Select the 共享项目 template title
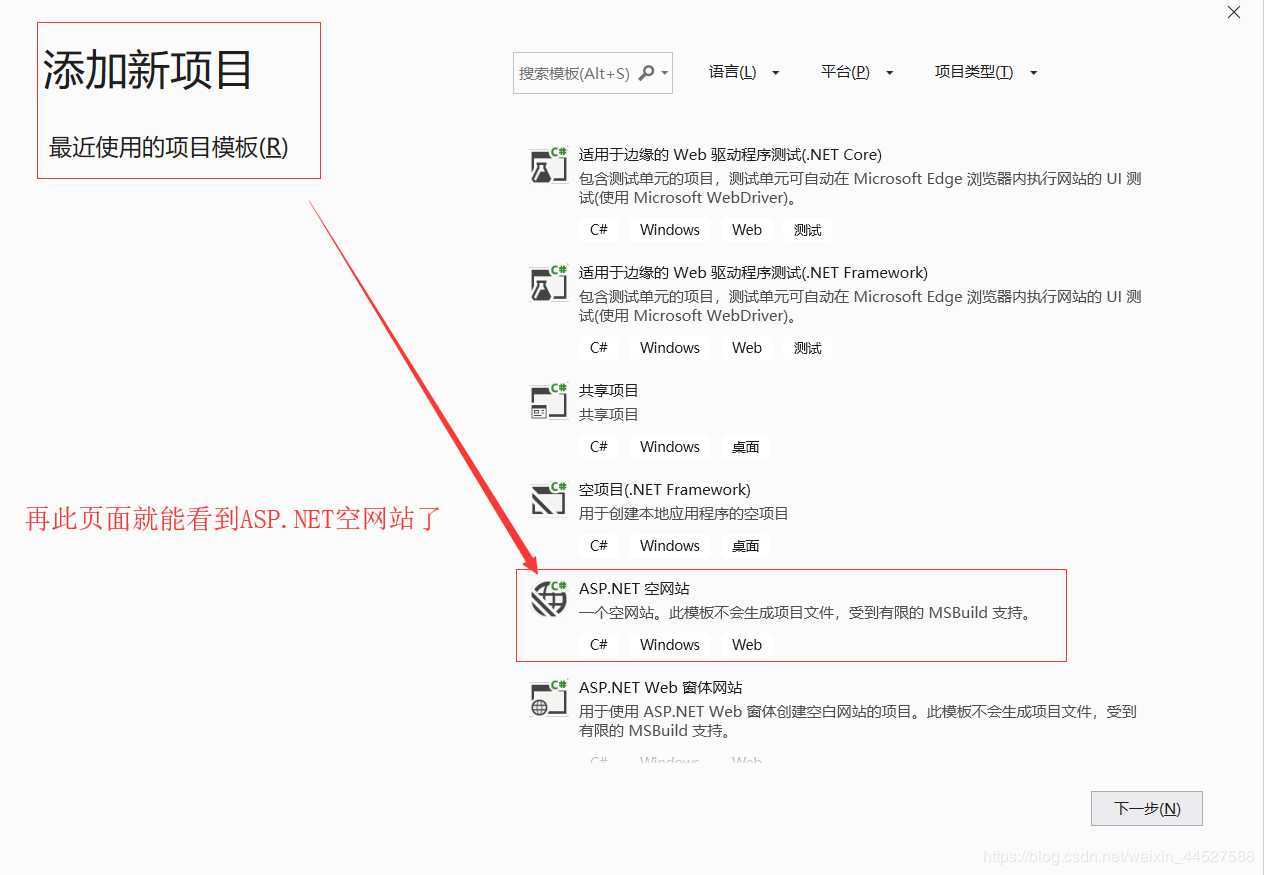Screen dimensions: 1264x875 (608, 391)
